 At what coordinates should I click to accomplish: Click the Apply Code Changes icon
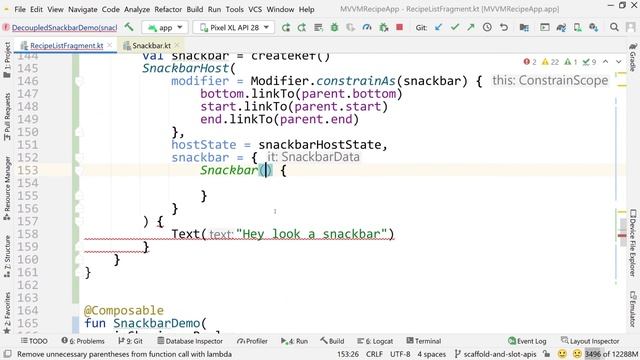click(x=318, y=27)
